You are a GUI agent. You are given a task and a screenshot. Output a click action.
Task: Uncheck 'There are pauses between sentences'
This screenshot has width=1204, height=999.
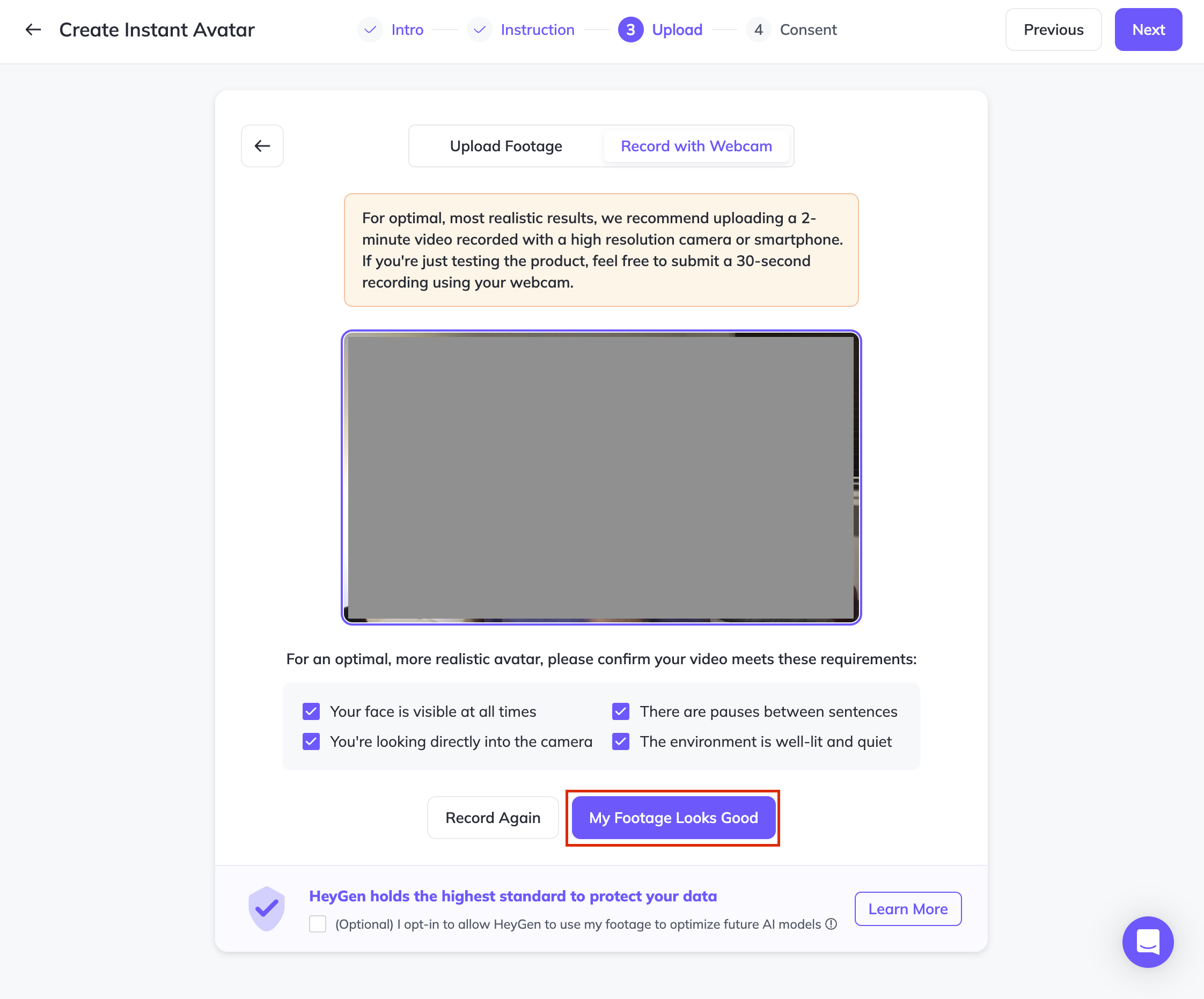point(621,711)
